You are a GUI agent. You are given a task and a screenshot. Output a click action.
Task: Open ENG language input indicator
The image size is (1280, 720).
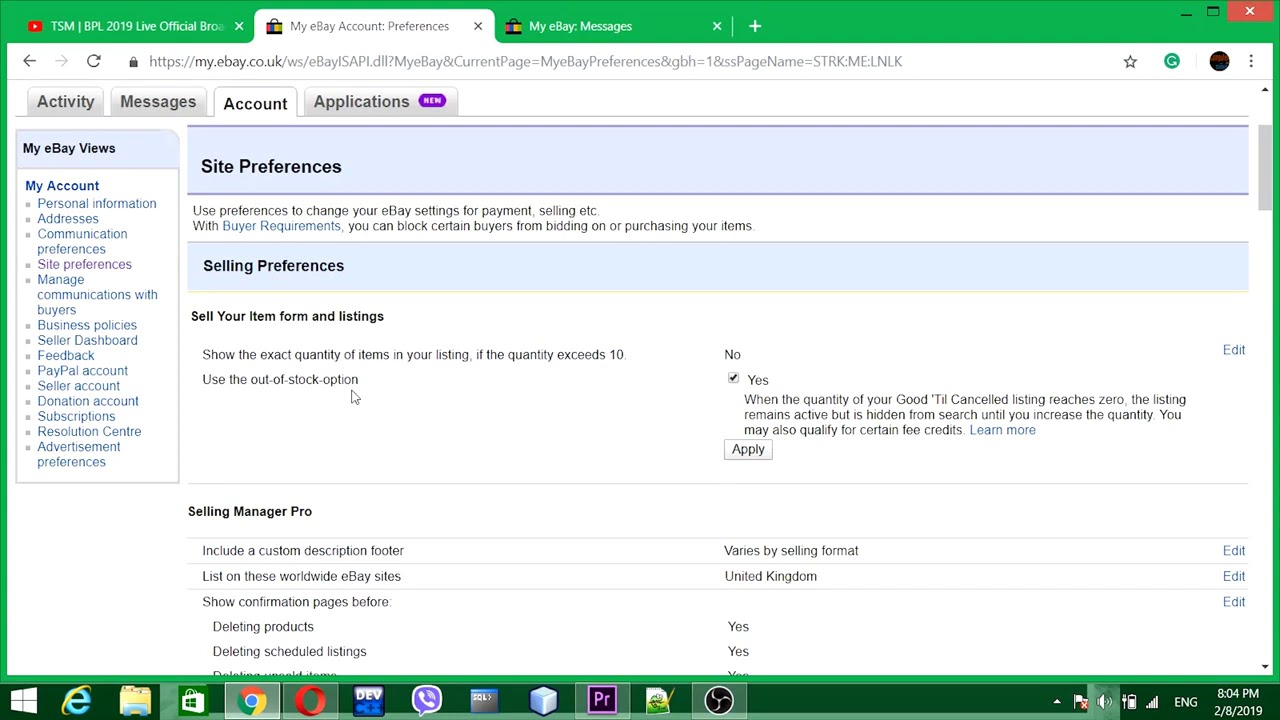coord(1186,702)
